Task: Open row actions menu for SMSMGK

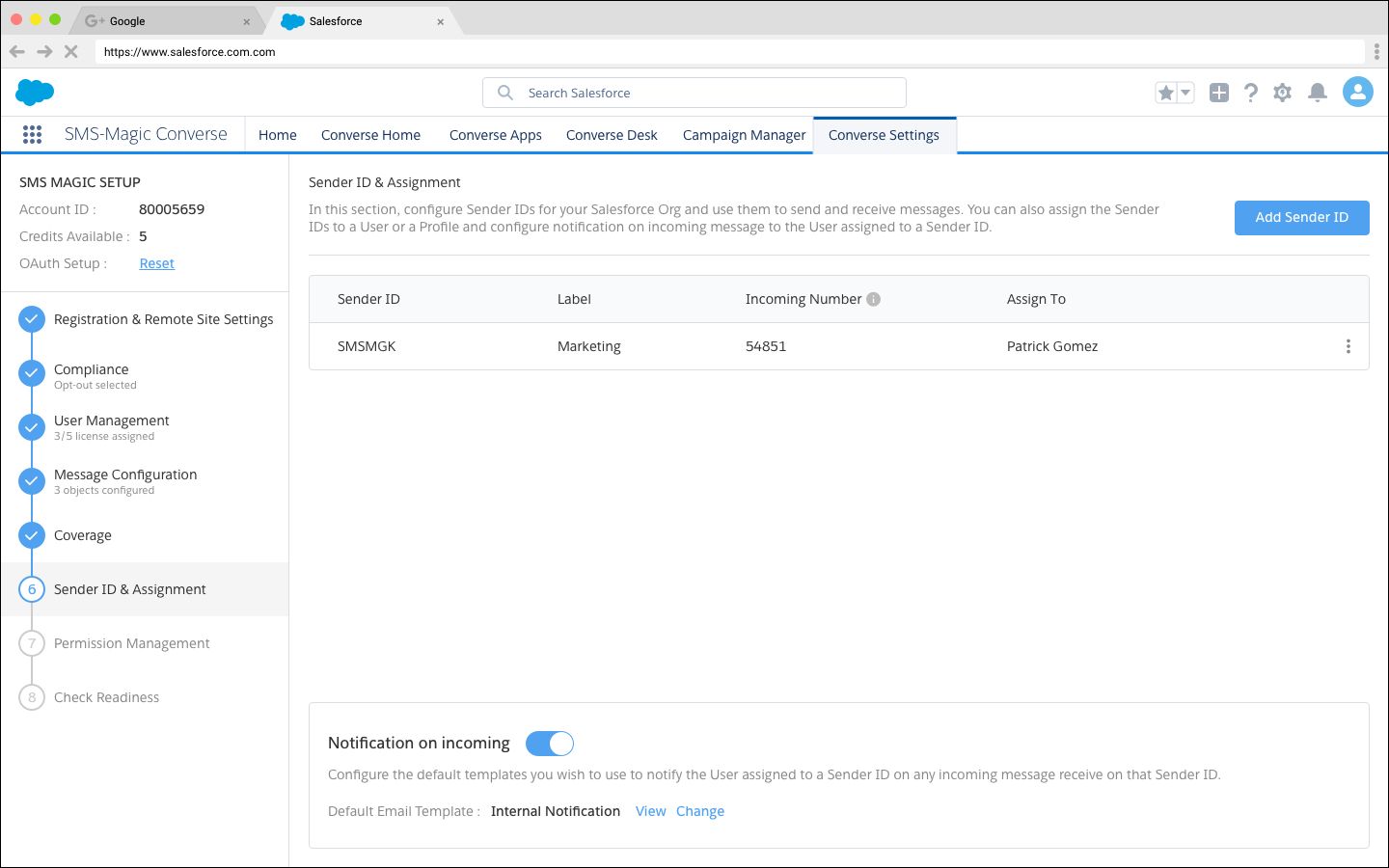Action: coord(1348,346)
